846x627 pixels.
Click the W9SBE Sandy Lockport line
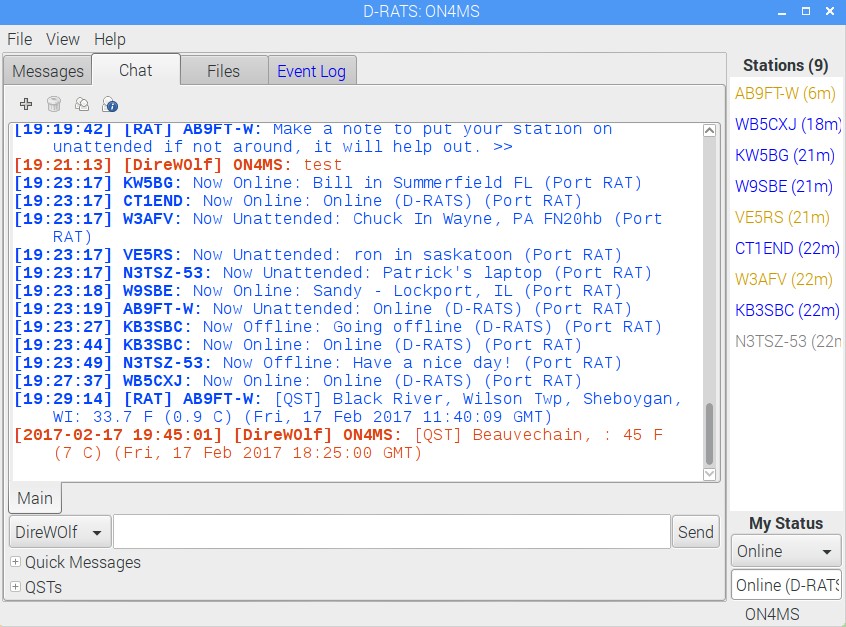(318, 291)
